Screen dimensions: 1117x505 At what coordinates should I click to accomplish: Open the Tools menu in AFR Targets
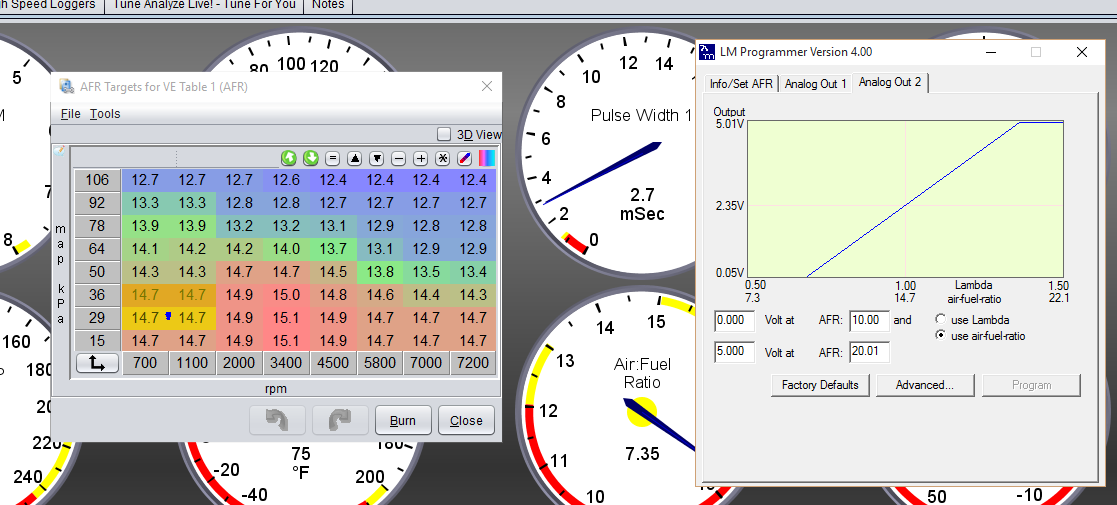click(x=105, y=114)
